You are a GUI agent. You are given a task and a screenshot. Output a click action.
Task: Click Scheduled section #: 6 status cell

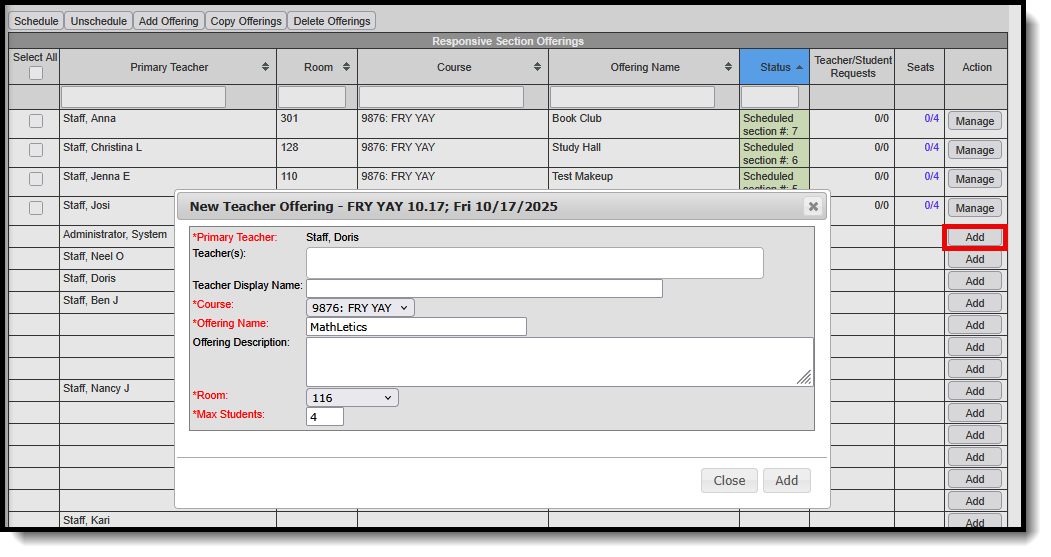[x=774, y=153]
